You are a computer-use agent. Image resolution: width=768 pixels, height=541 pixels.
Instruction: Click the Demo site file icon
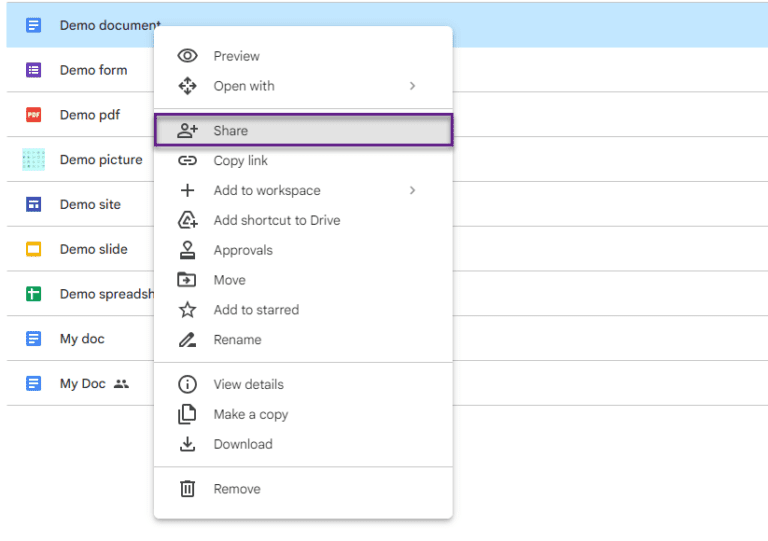(33, 204)
